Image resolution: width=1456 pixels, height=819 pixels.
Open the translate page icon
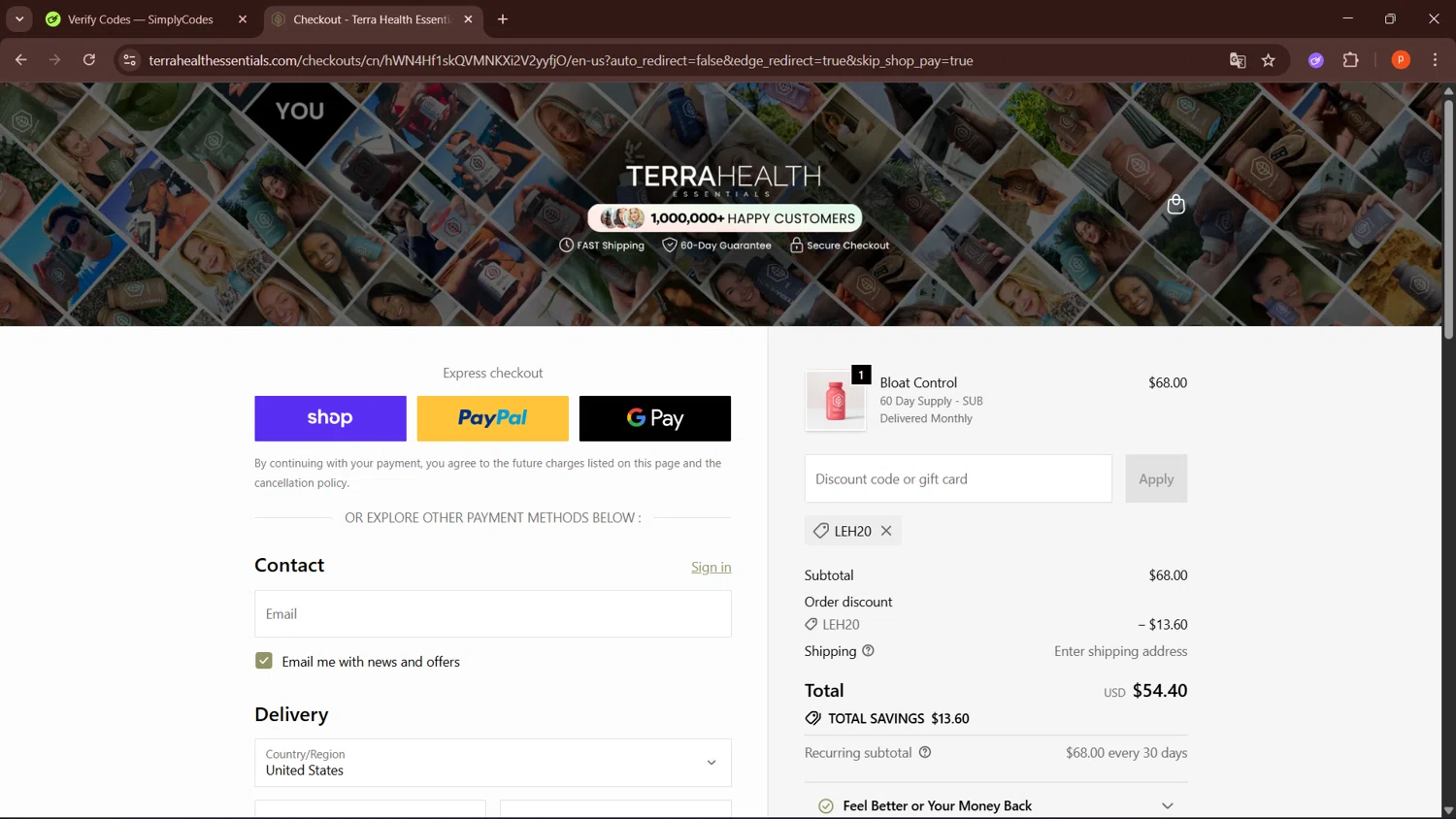1238,60
